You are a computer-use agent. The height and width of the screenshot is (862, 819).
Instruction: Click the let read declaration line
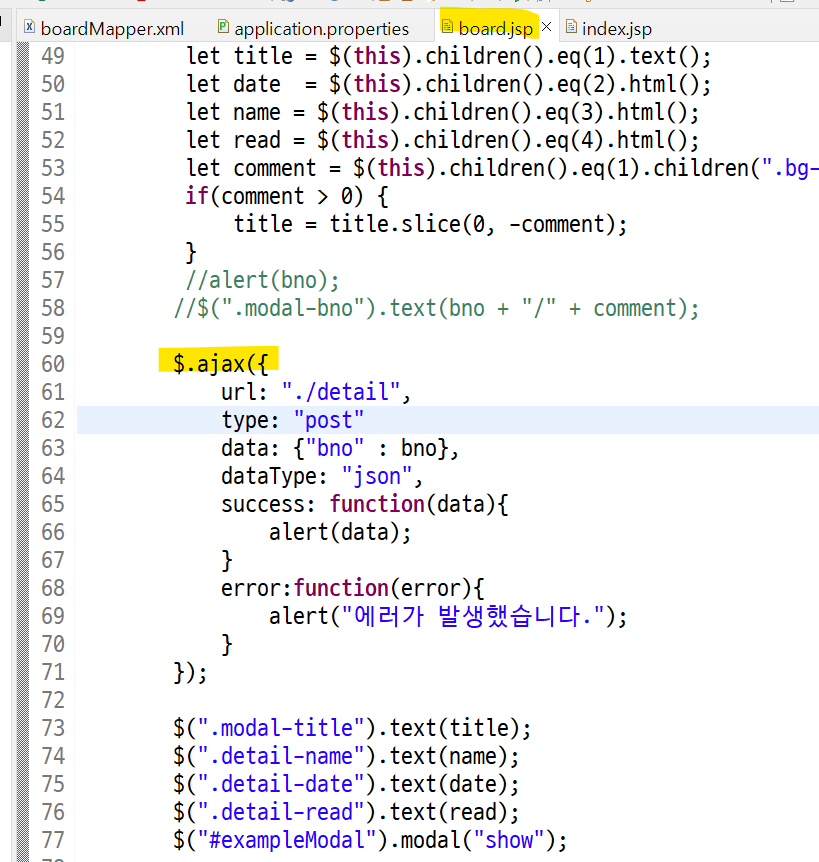point(442,140)
